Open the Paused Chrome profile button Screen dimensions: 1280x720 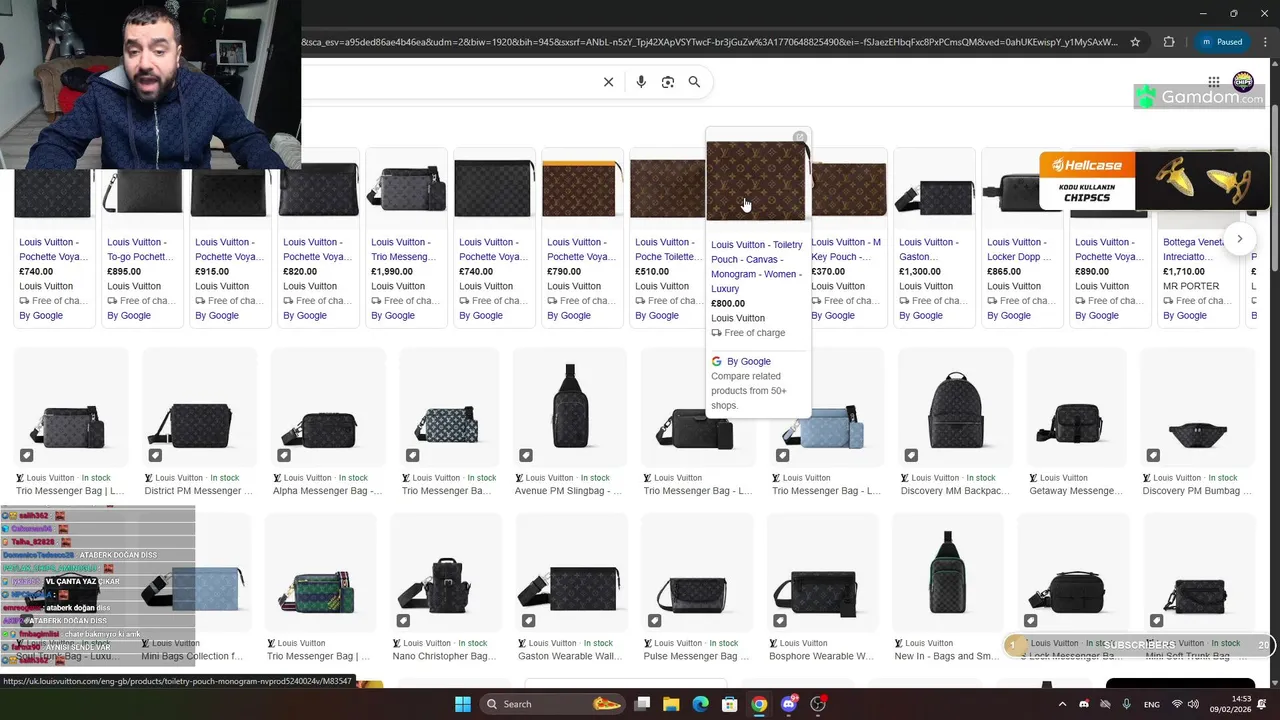(x=1222, y=42)
